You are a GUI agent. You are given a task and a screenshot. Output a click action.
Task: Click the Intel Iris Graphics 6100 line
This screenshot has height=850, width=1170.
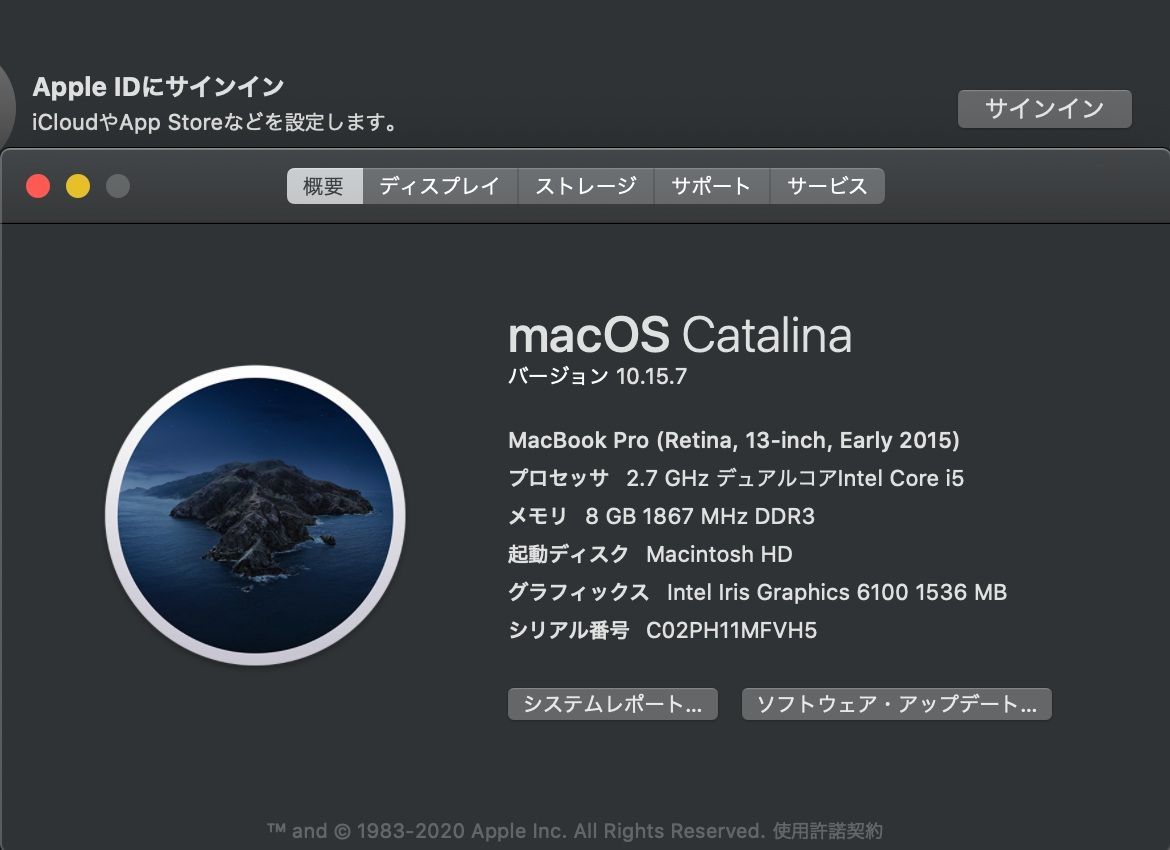click(x=836, y=592)
